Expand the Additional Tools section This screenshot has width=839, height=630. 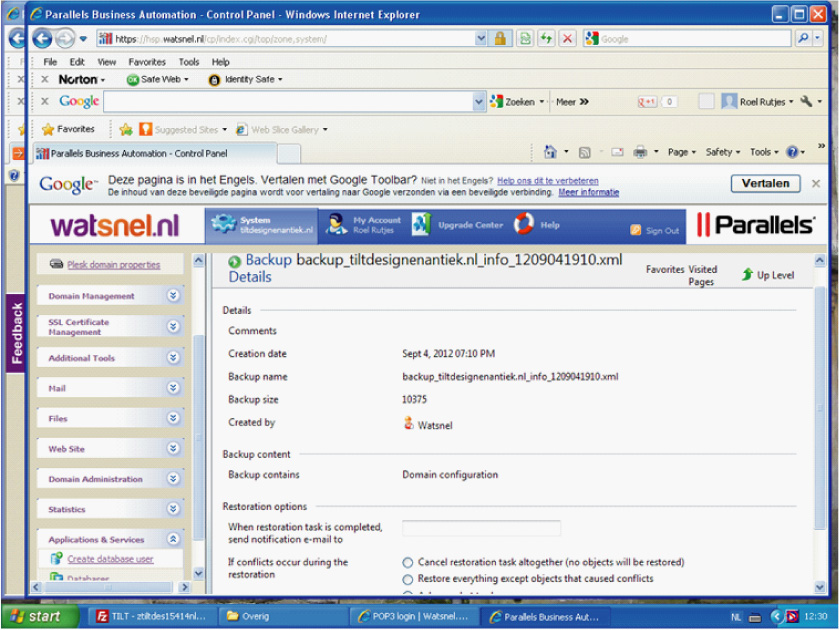[x=173, y=357]
